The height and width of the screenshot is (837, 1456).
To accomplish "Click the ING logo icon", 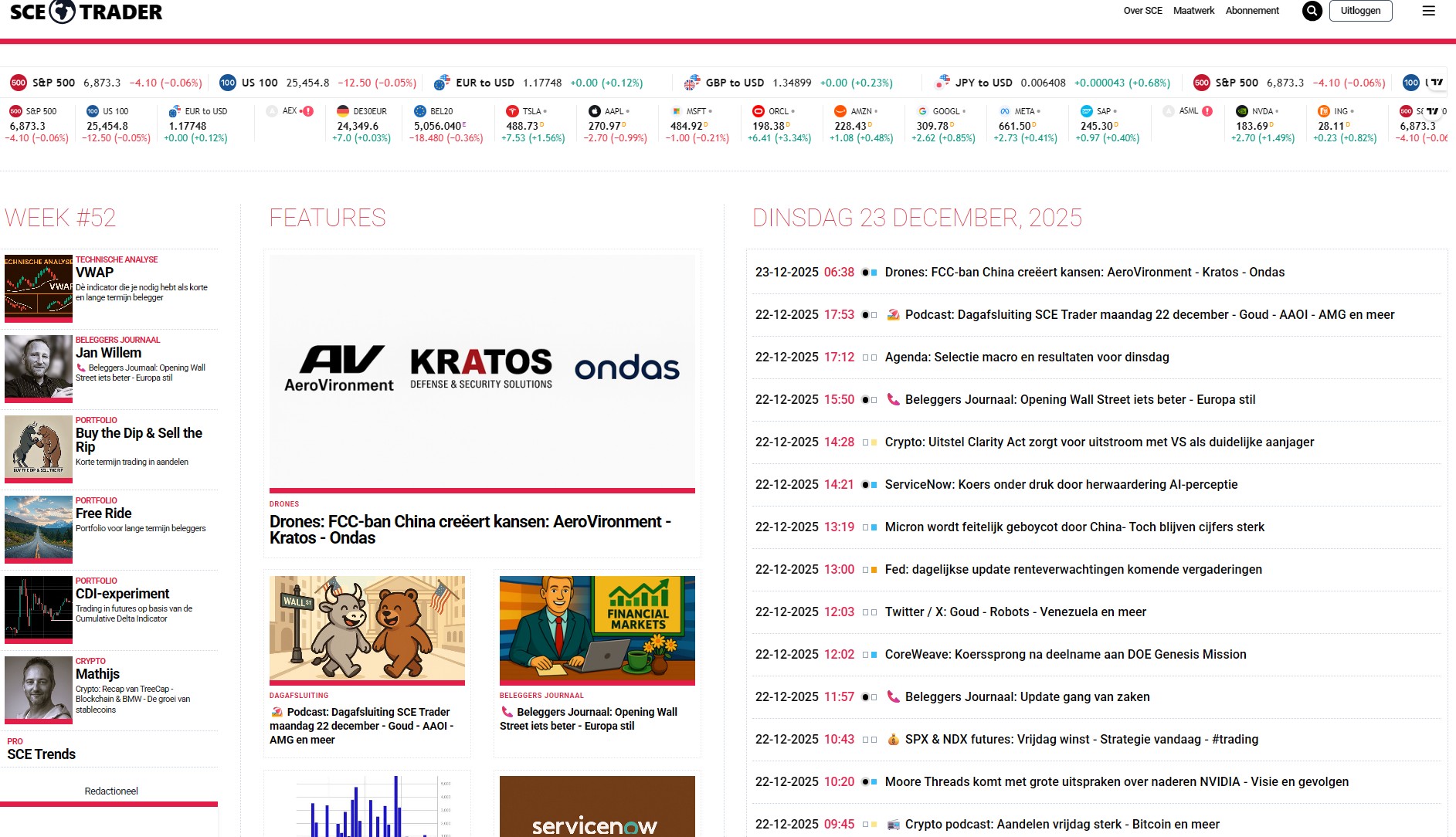I will [x=1324, y=111].
